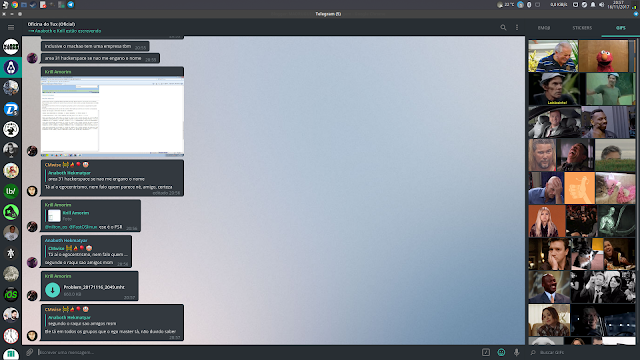The image size is (640, 360).
Task: Download the Problem_20171116_2049.mht file
Action: [x=52, y=290]
